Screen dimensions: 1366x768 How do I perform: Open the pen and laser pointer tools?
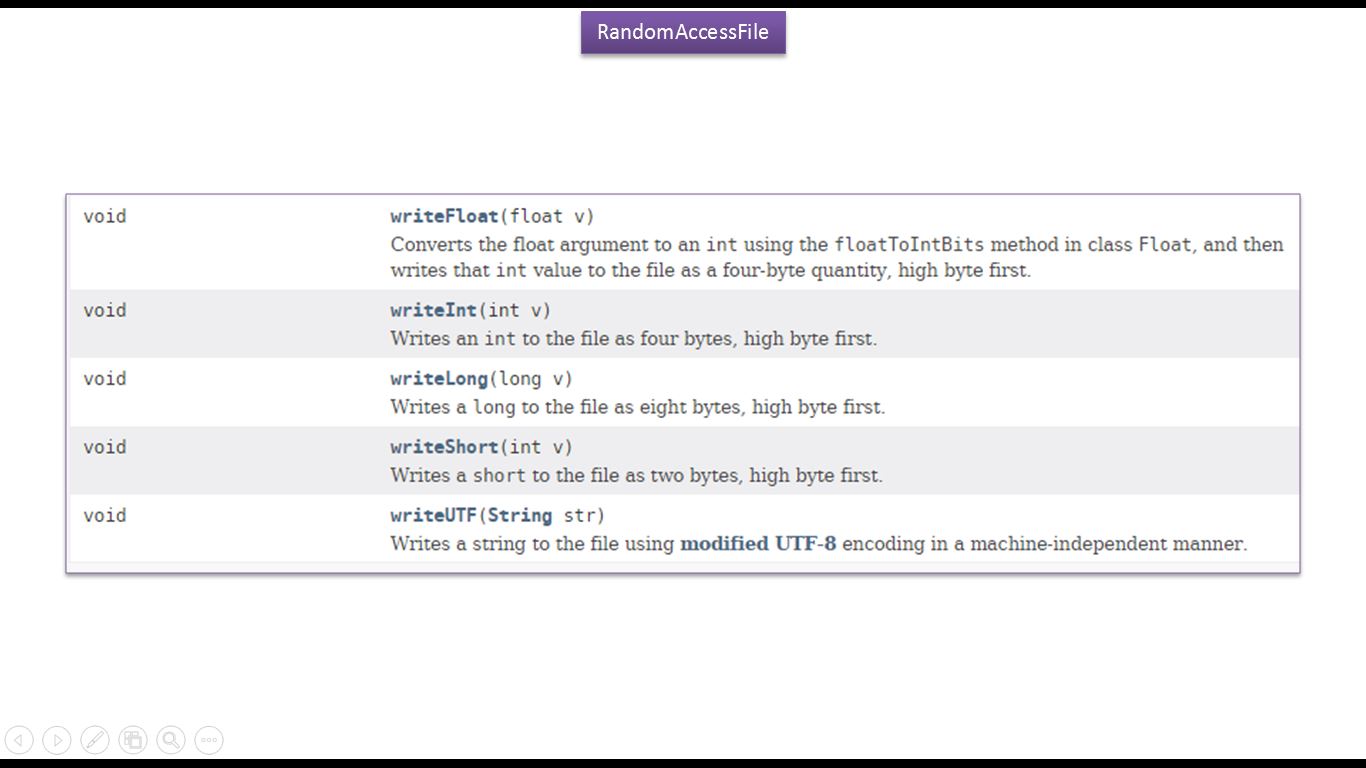95,740
